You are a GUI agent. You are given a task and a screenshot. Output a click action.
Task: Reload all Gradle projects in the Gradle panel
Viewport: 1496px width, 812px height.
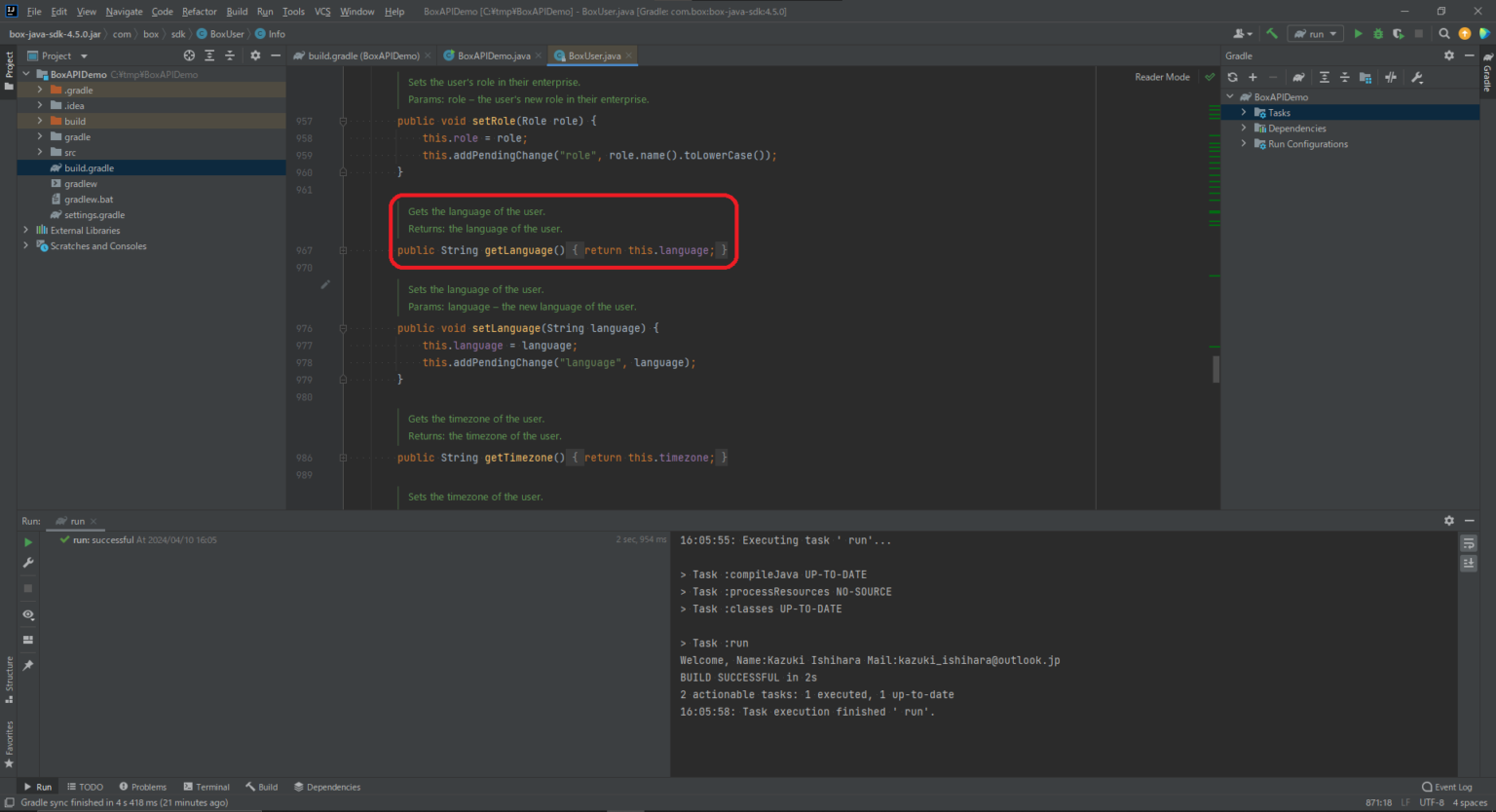(1232, 77)
